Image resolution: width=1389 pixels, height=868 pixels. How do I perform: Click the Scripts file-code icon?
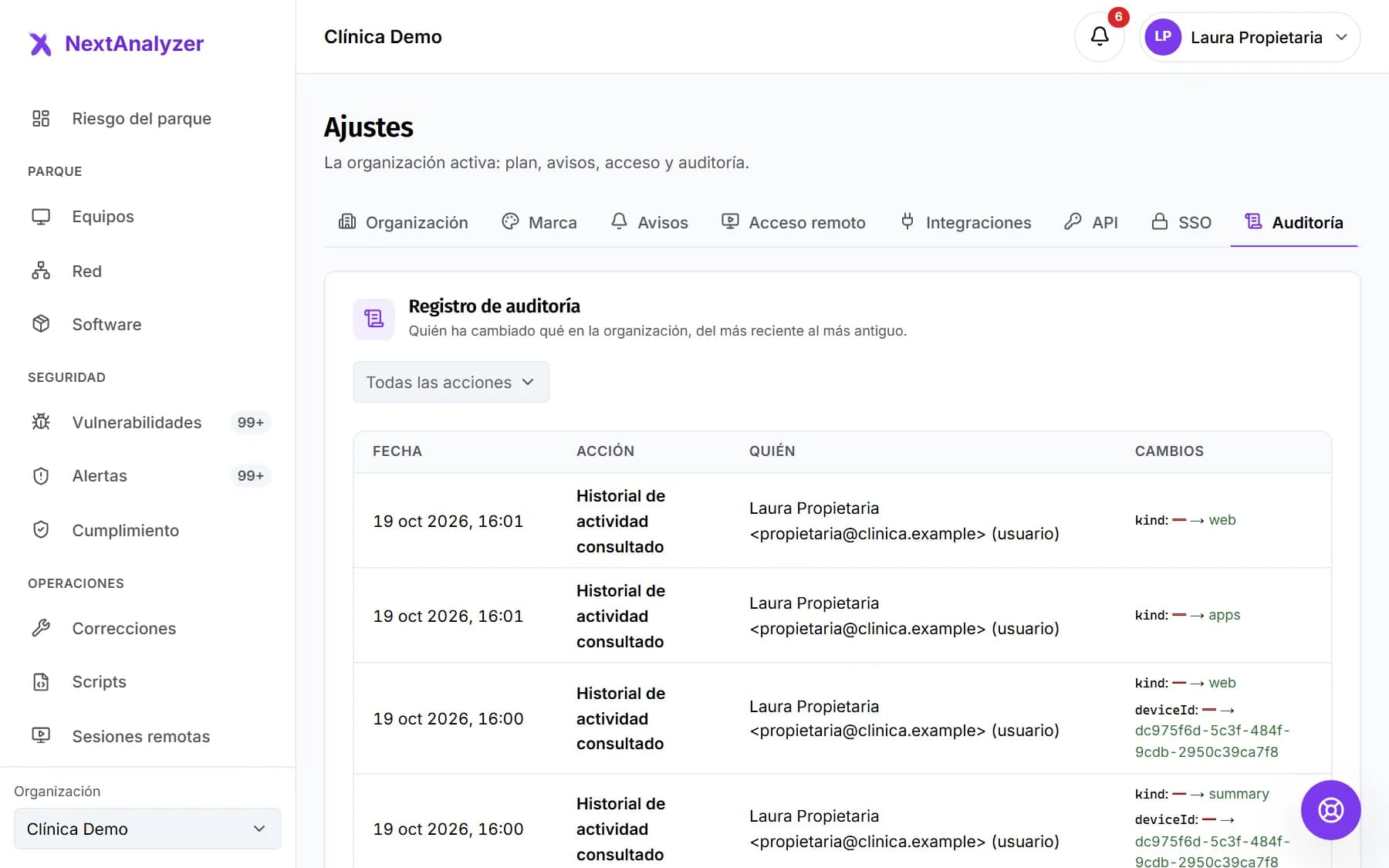[41, 682]
